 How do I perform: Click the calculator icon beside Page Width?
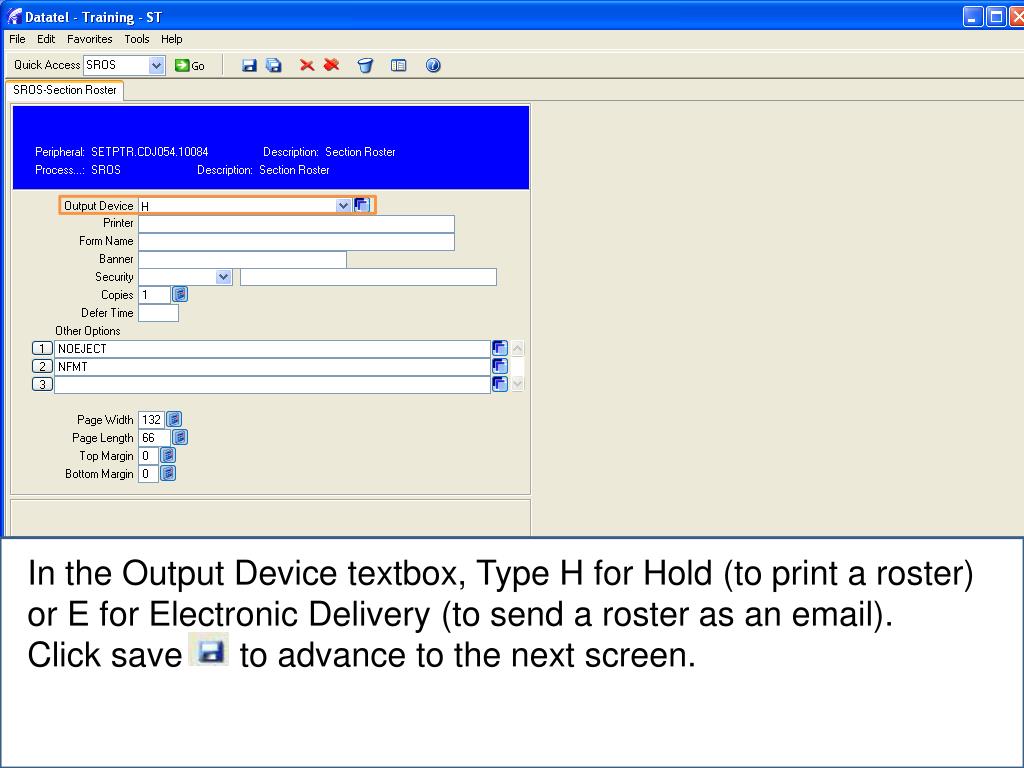coord(174,419)
